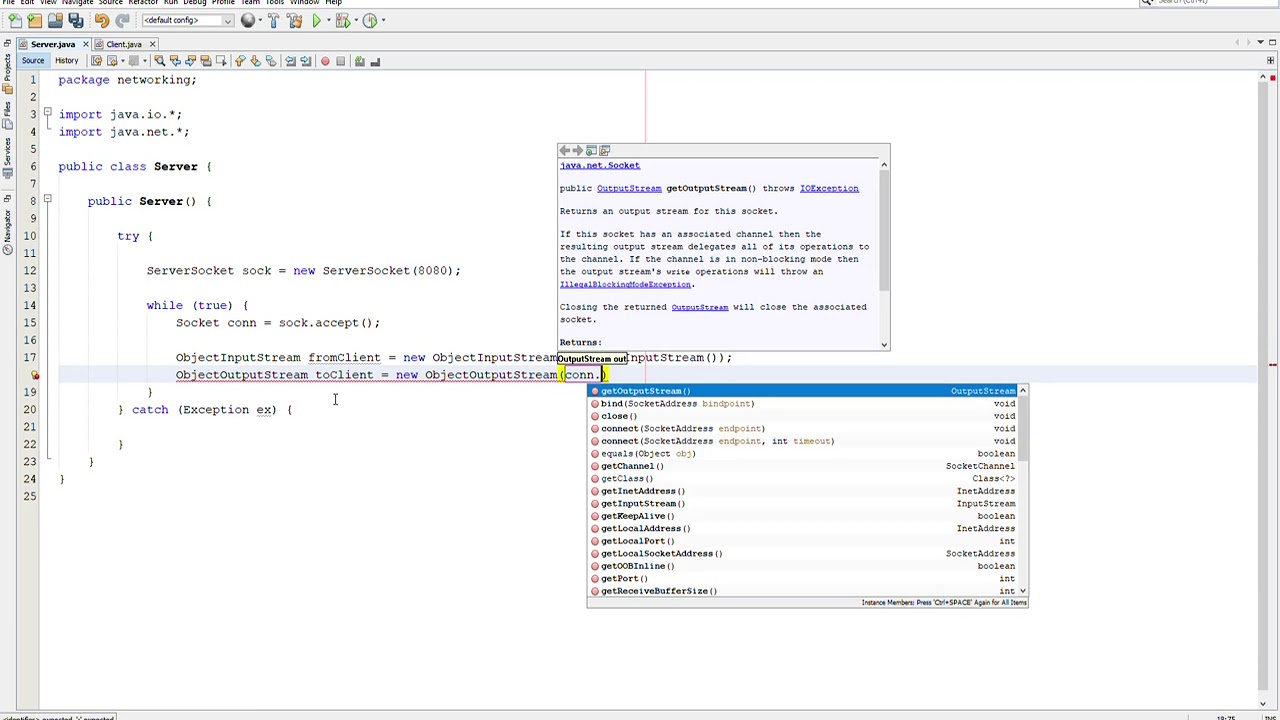This screenshot has height=720, width=1280.
Task: Stop macro recording with square icon
Action: point(340,61)
